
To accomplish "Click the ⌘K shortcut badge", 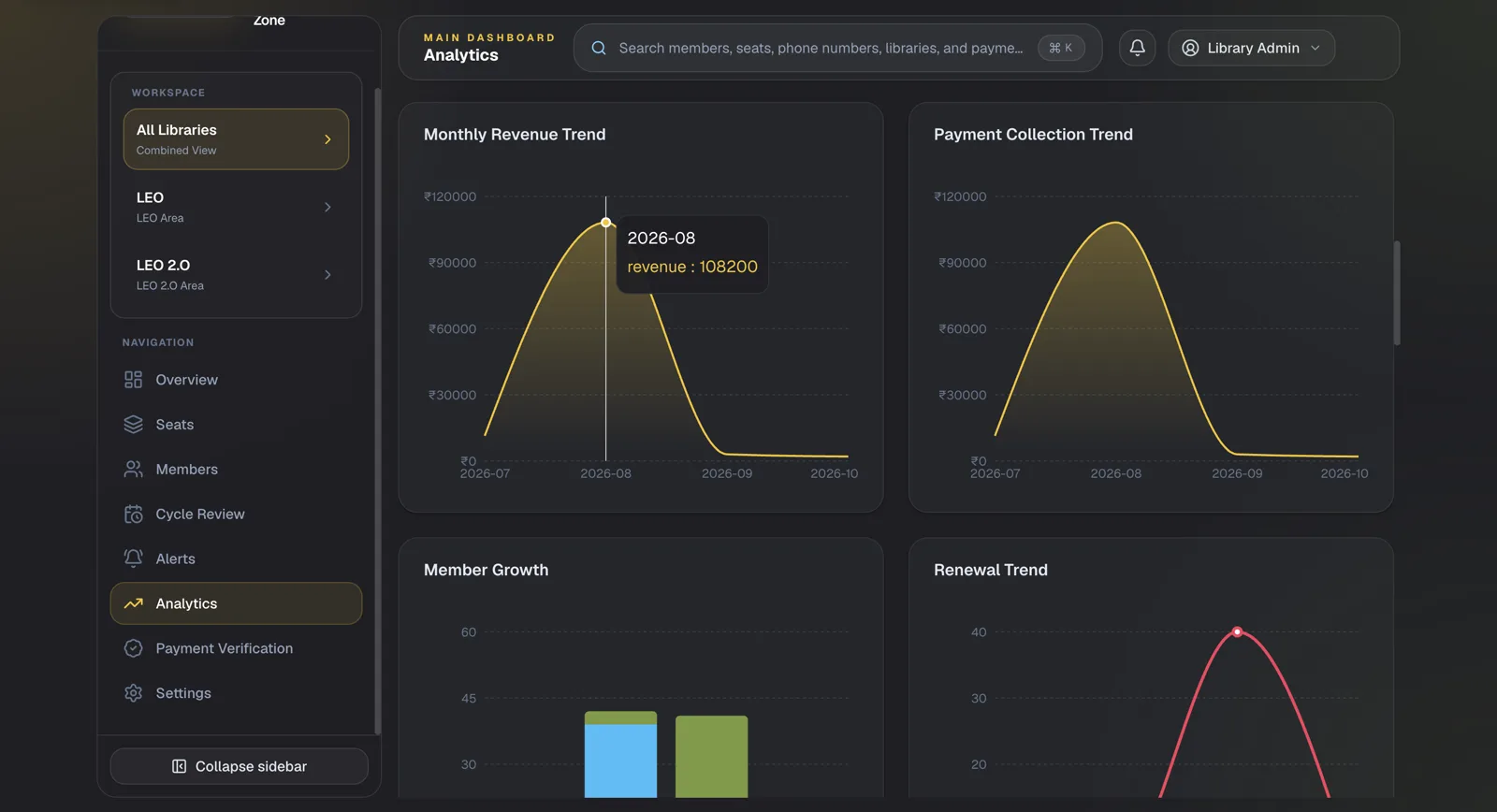I will (1061, 48).
